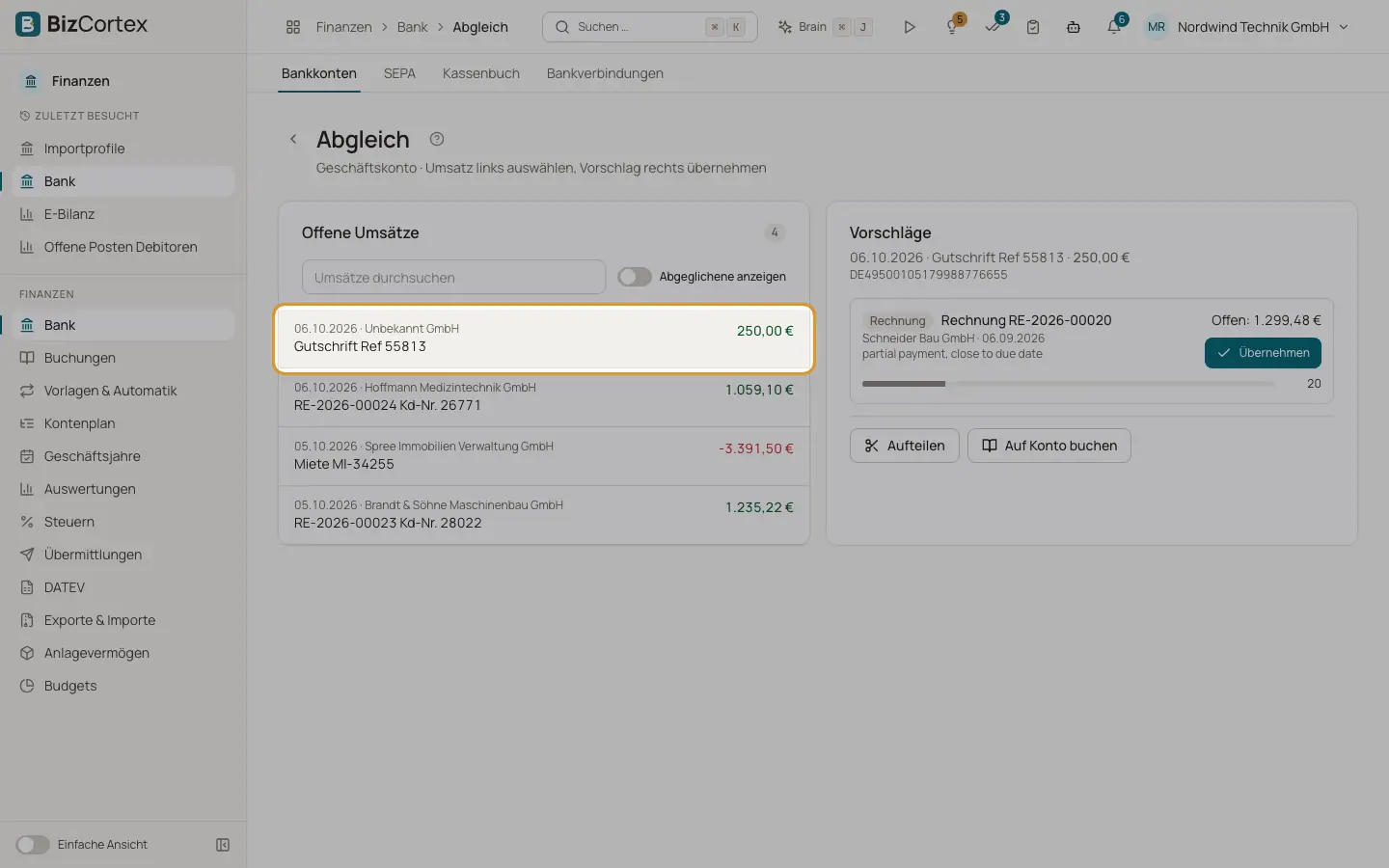Open Brain assistant in the top bar

click(825, 27)
